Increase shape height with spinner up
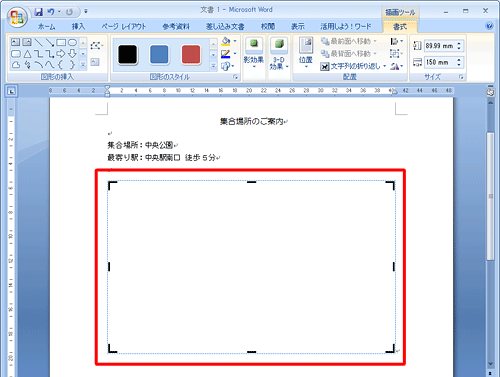Viewport: 500px width, 377px height. click(x=459, y=43)
